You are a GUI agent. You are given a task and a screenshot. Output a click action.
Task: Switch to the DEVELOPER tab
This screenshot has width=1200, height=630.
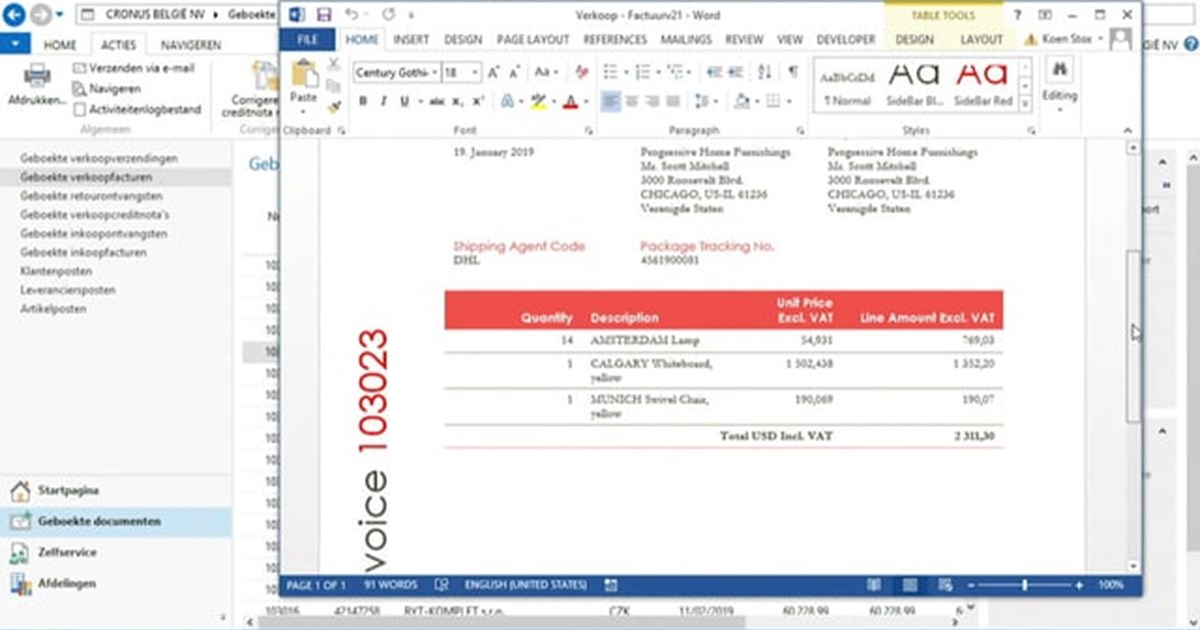click(846, 39)
